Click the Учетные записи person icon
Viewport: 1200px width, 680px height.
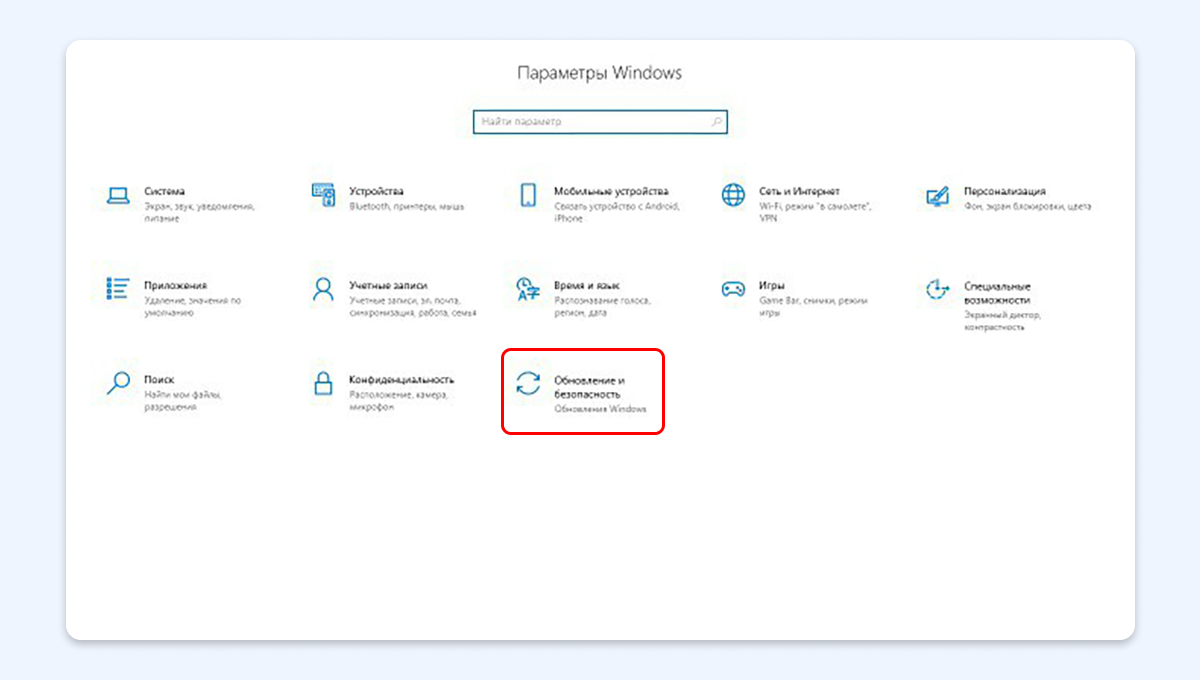pyautogui.click(x=323, y=290)
